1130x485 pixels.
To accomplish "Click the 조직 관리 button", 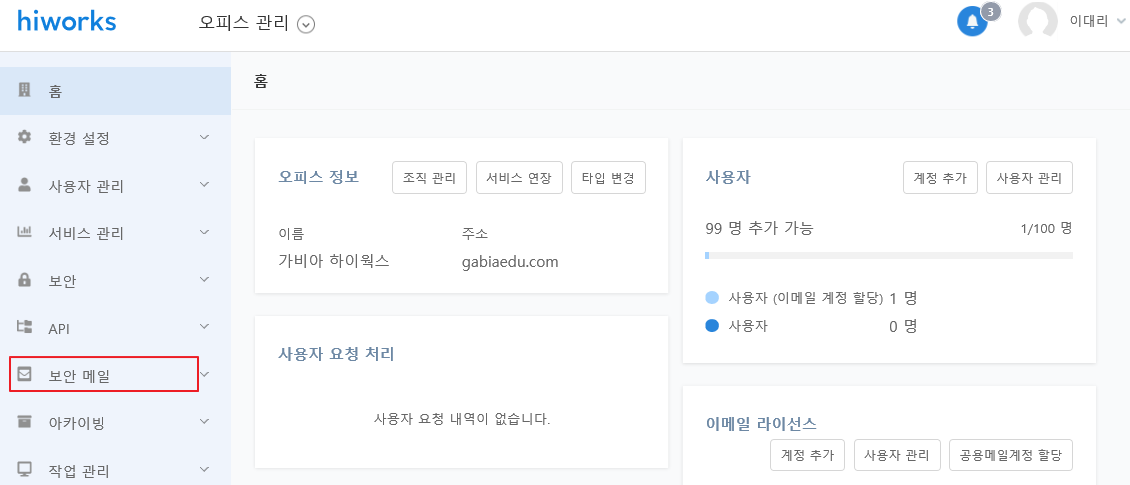I will point(430,178).
